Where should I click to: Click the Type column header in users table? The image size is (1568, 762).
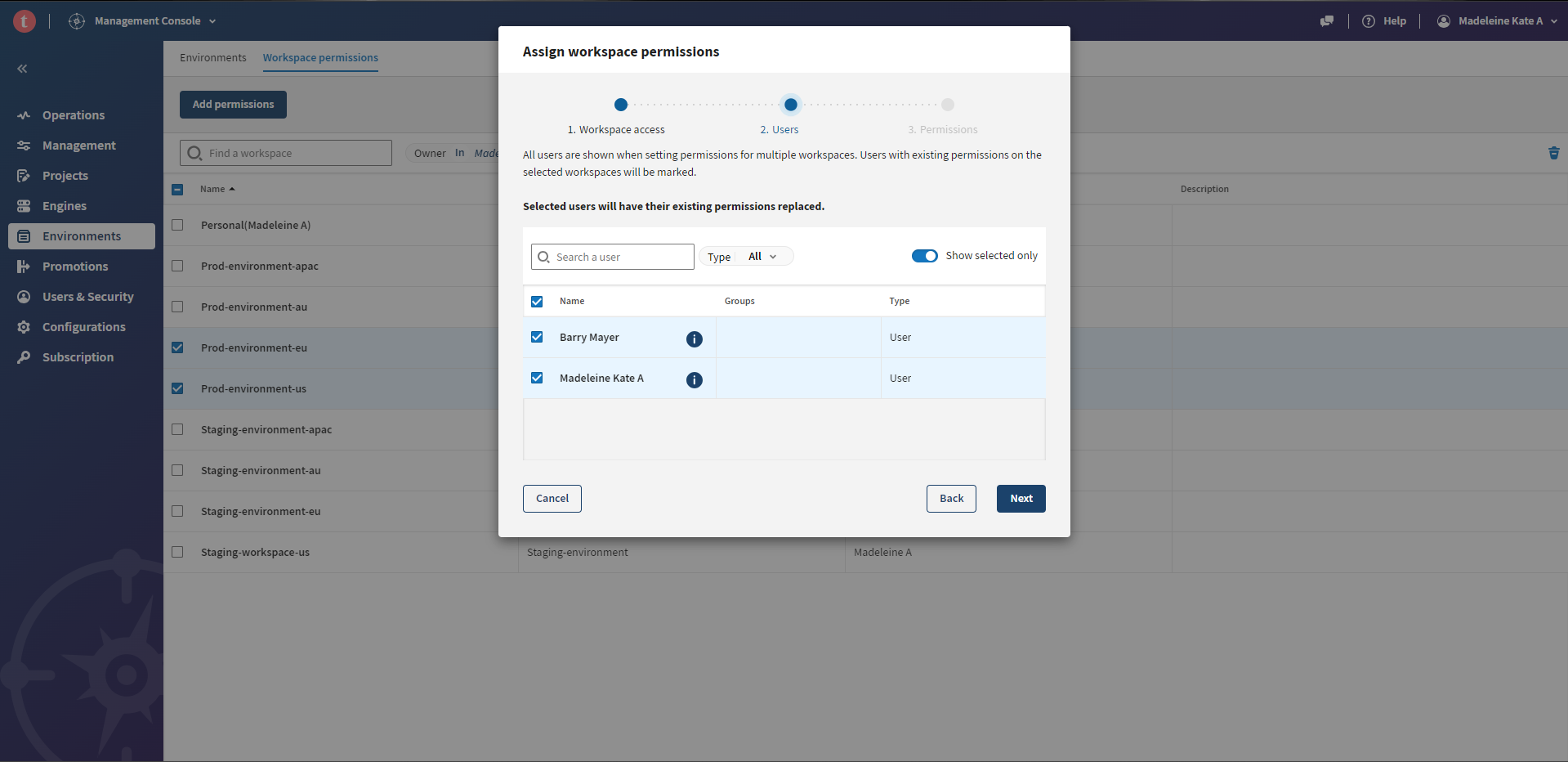[900, 301]
